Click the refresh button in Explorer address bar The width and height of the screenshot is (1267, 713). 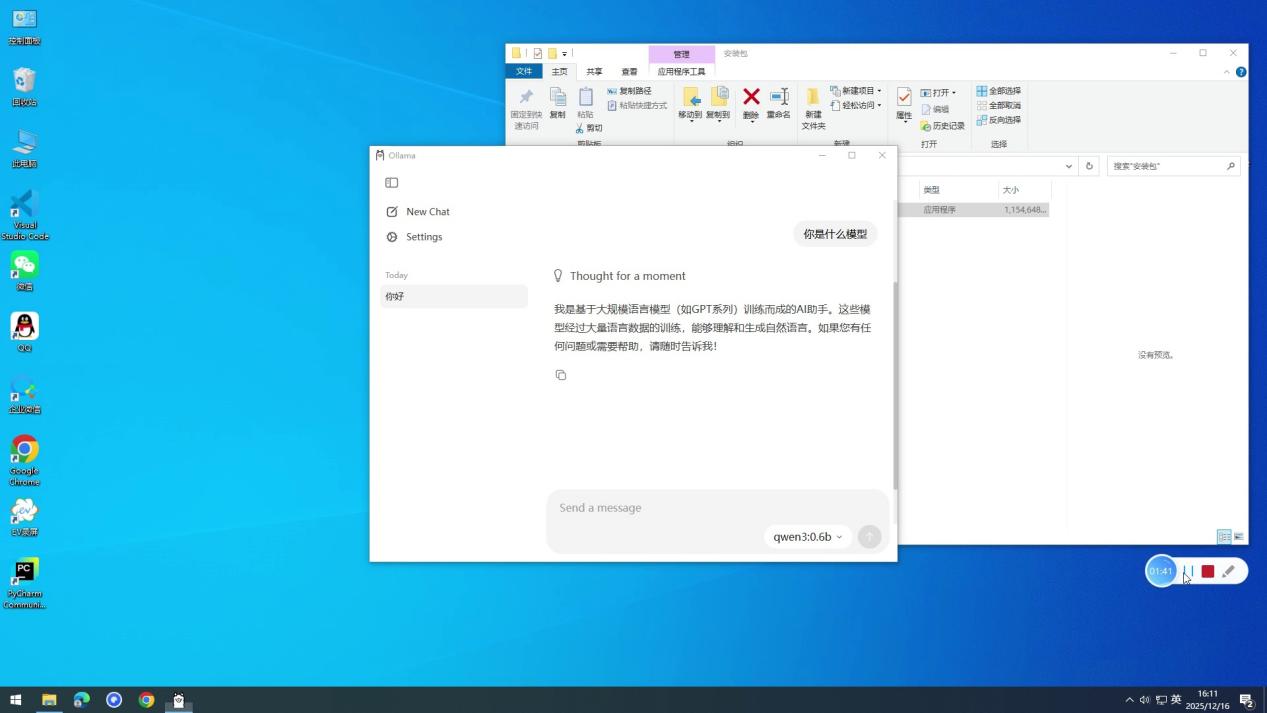click(1089, 166)
